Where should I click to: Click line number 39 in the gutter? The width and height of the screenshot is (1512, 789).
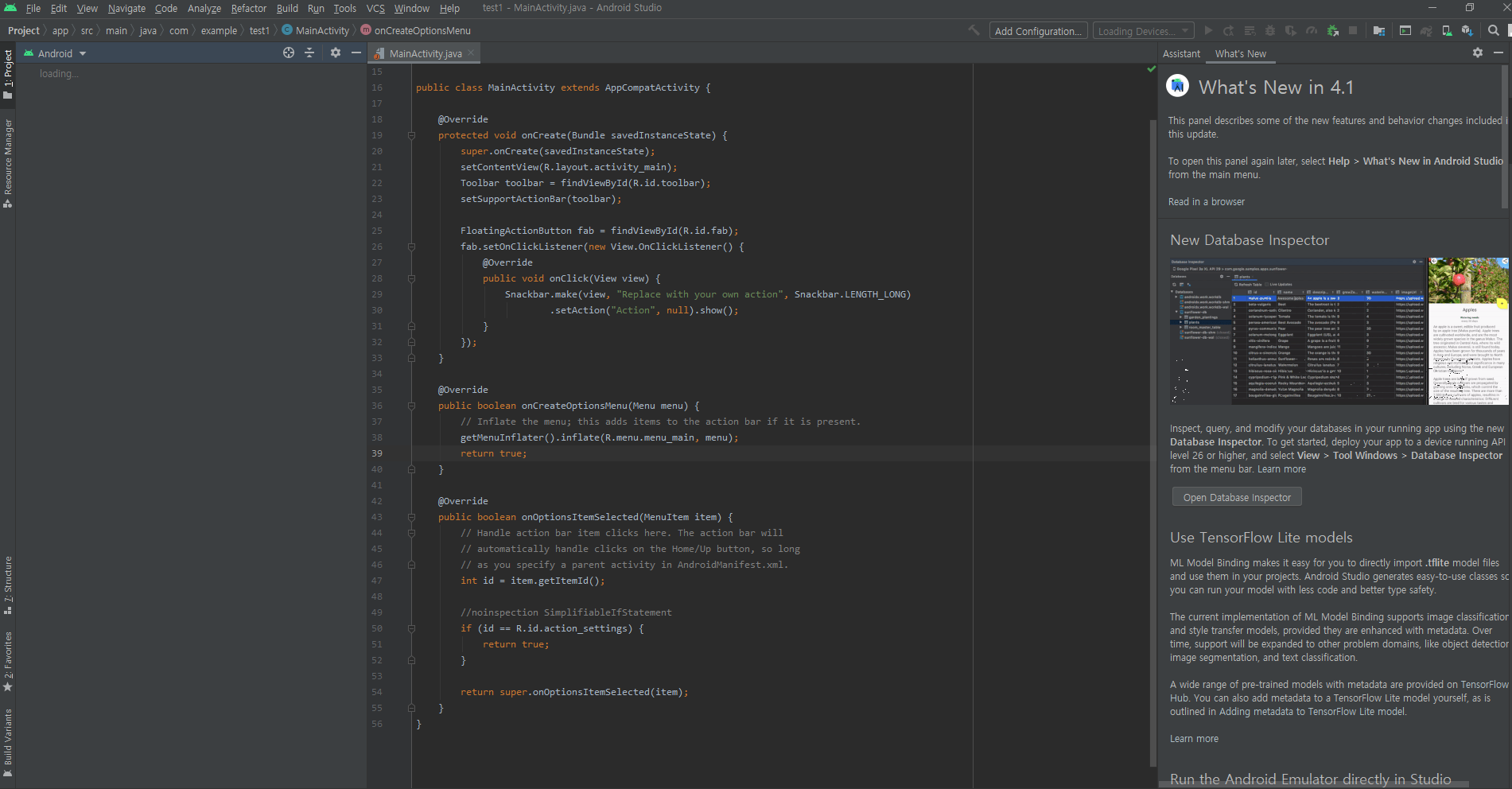tap(376, 453)
